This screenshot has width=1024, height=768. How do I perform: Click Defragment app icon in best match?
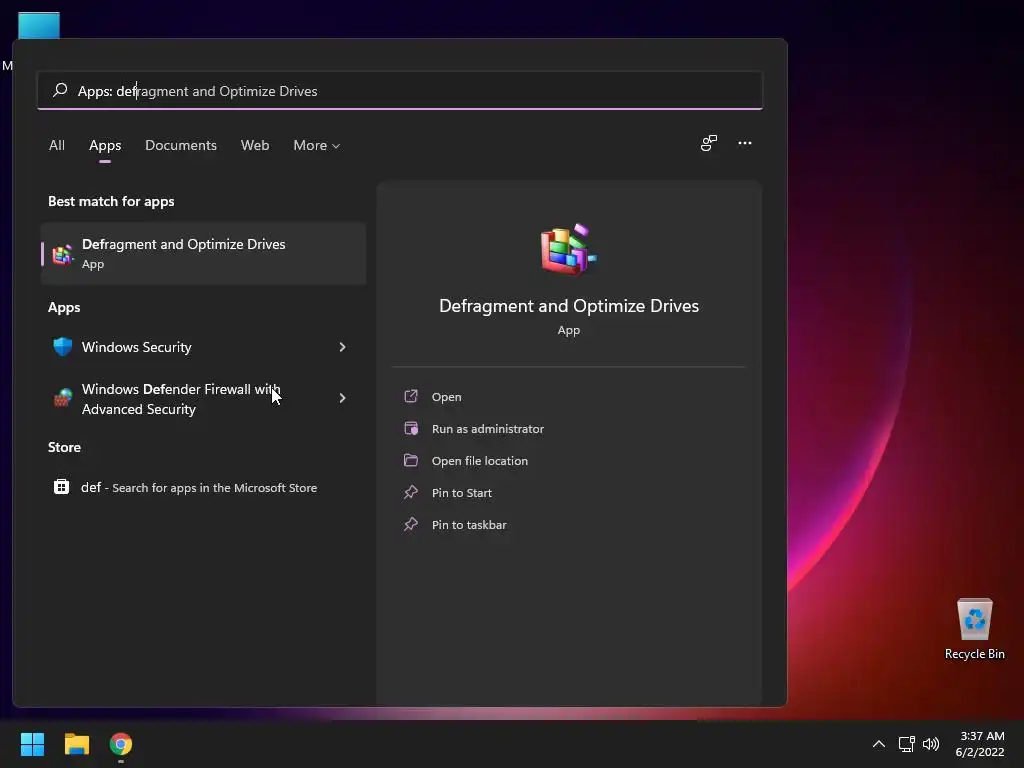click(x=63, y=254)
